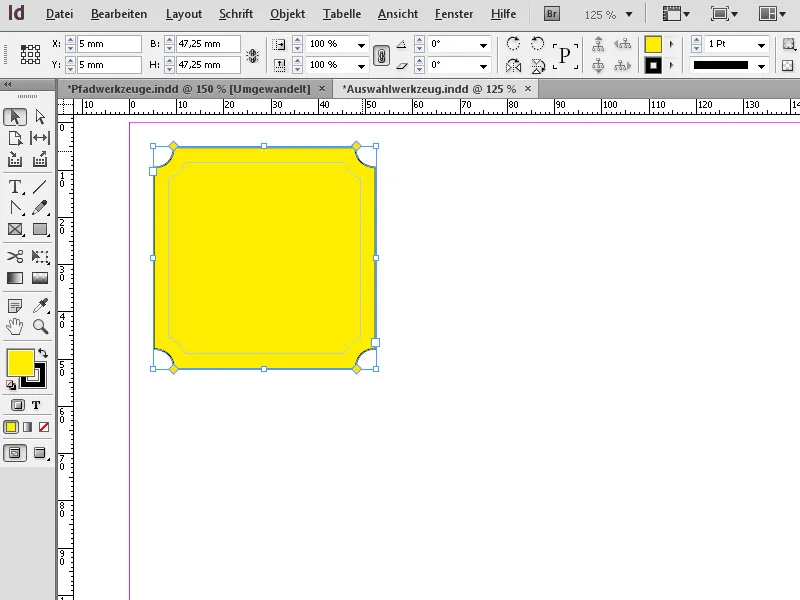Select the Free Transform tool
Image resolution: width=800 pixels, height=600 pixels.
tap(40, 256)
